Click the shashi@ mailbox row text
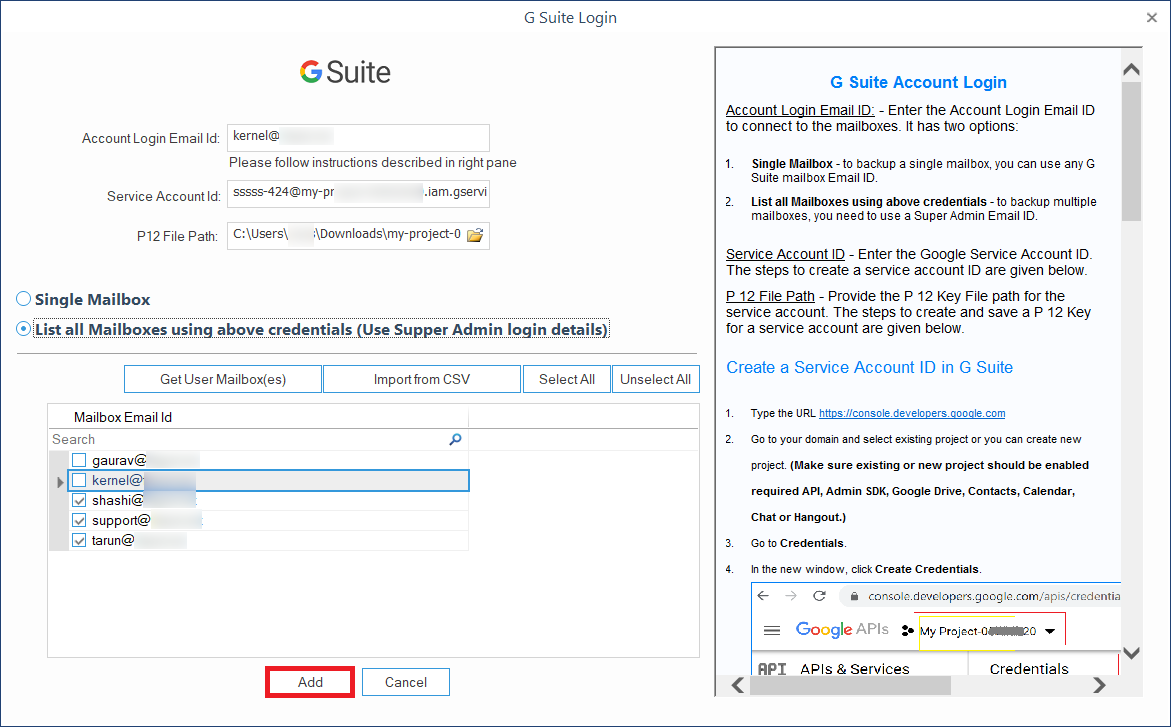The image size is (1171, 727). (x=117, y=501)
